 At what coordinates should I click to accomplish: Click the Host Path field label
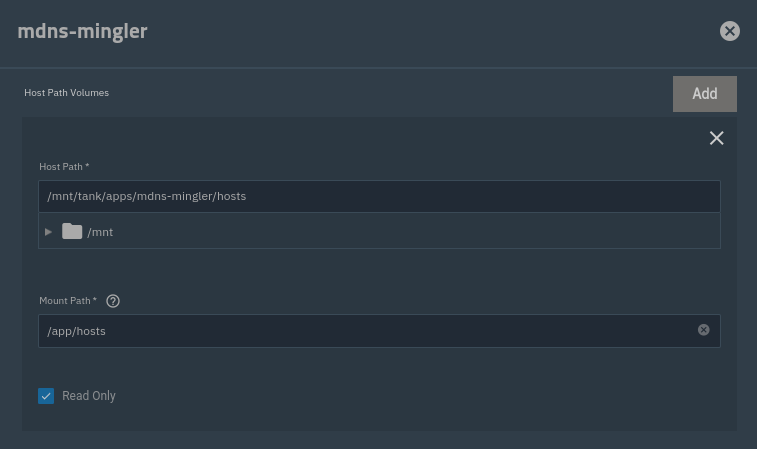[x=64, y=167]
